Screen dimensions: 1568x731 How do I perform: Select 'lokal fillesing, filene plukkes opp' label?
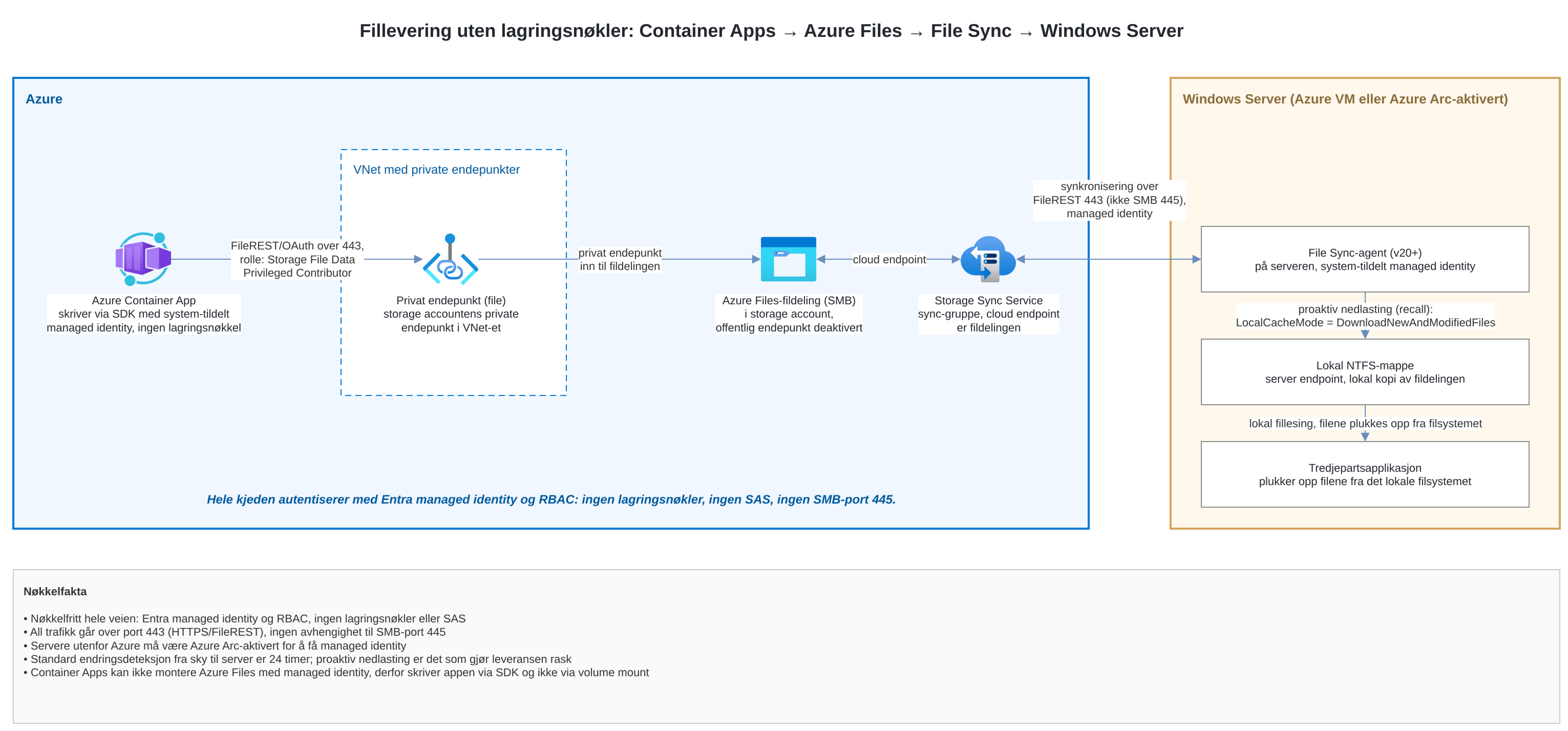click(x=1365, y=424)
